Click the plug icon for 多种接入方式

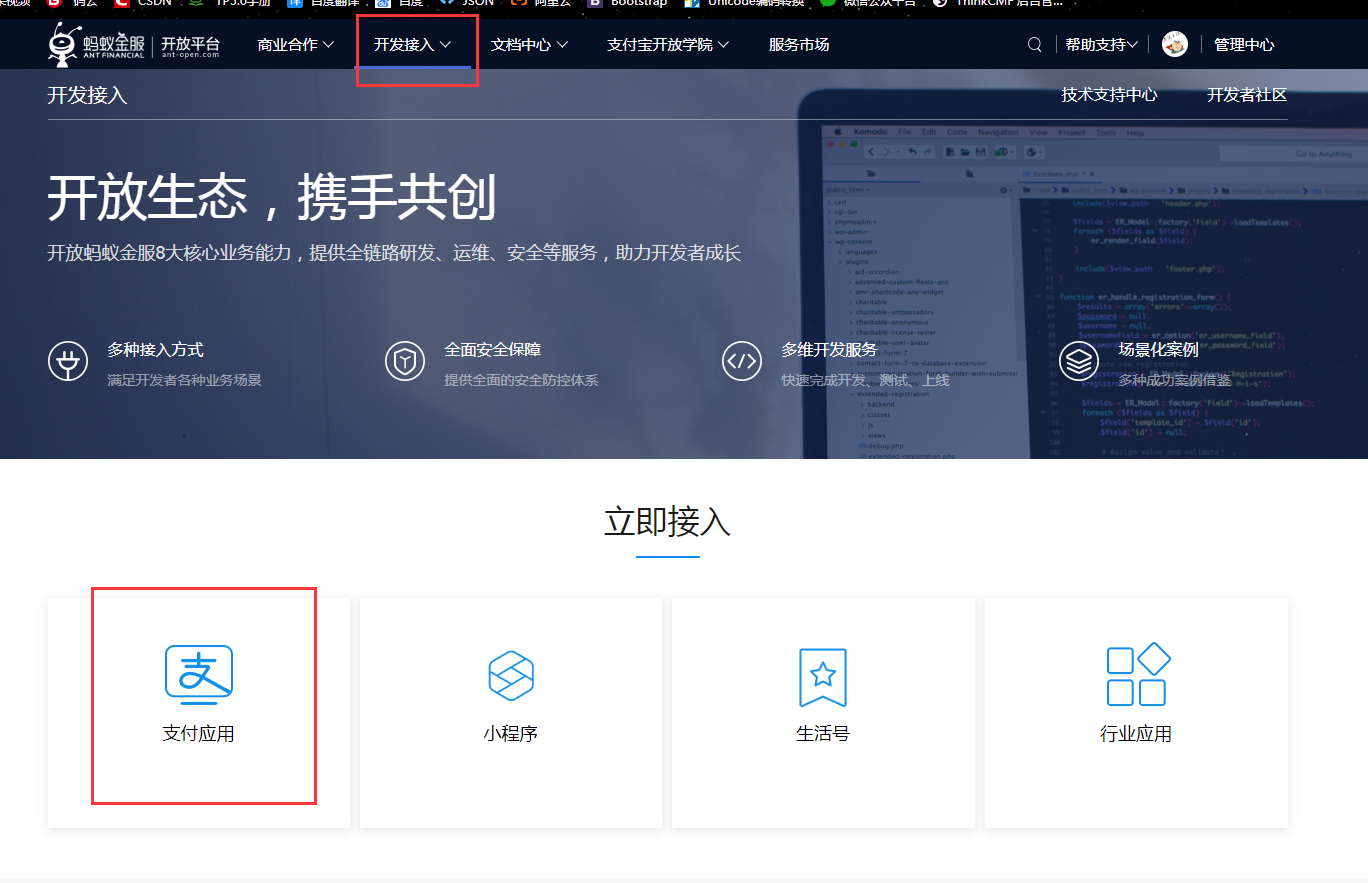click(x=68, y=361)
